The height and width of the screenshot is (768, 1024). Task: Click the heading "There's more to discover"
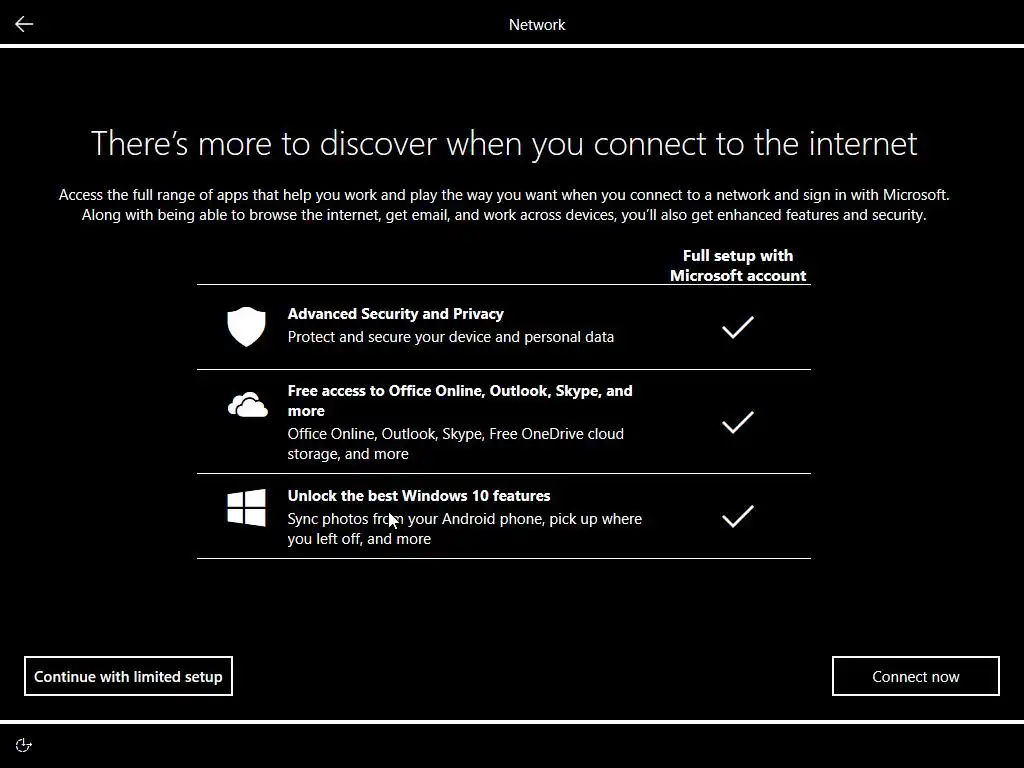[504, 144]
